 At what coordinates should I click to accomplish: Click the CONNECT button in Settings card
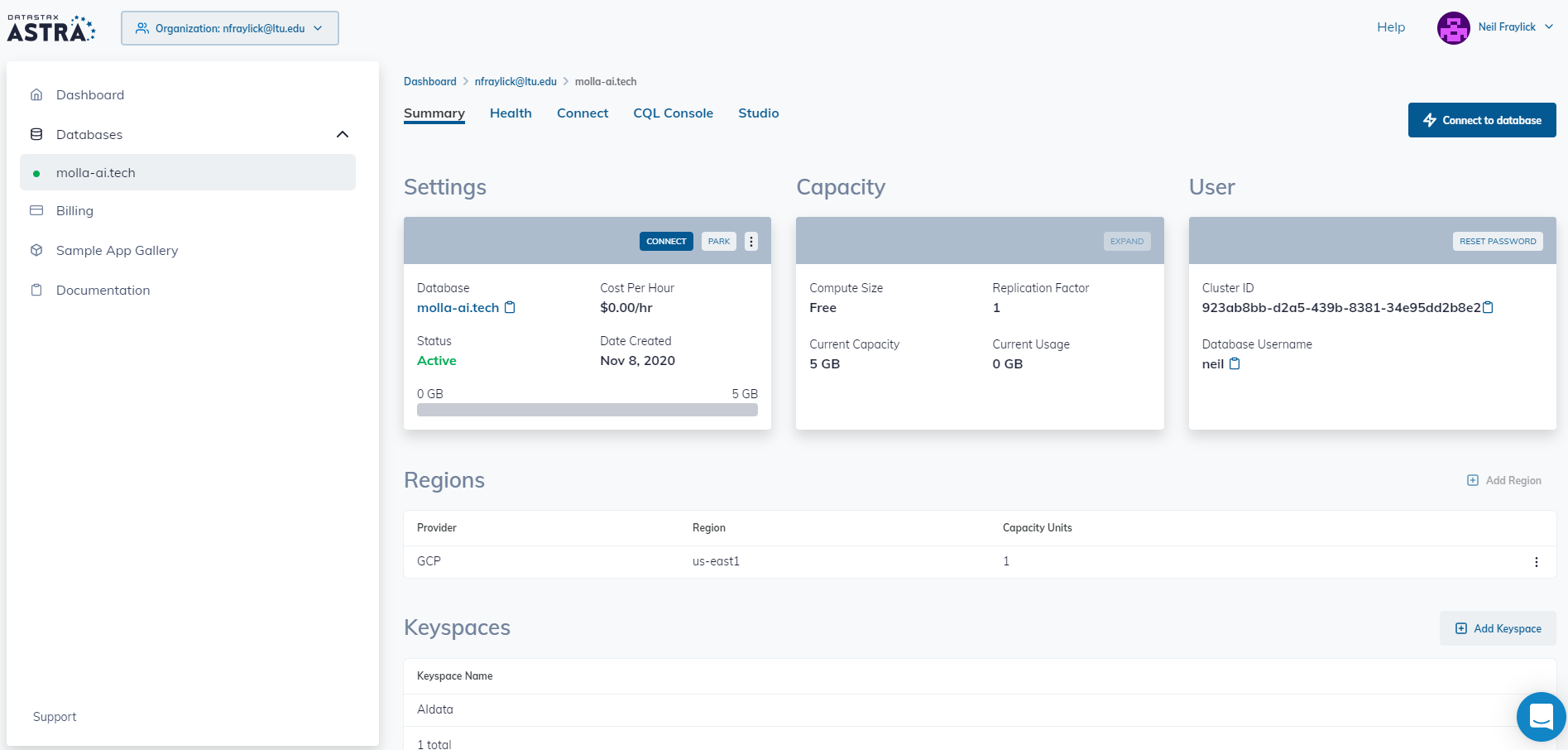(666, 241)
